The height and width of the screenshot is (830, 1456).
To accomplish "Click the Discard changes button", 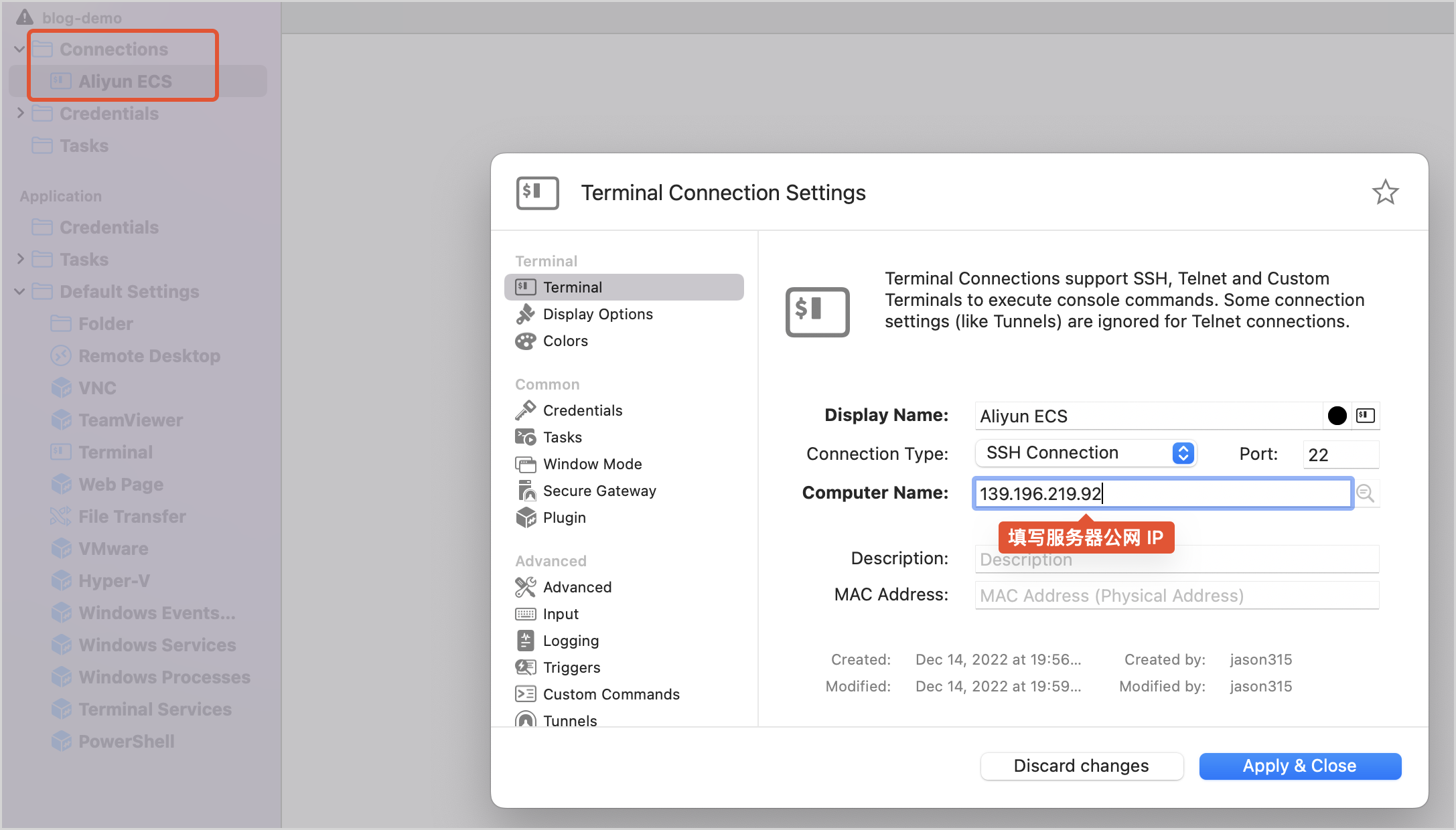I will point(1081,766).
